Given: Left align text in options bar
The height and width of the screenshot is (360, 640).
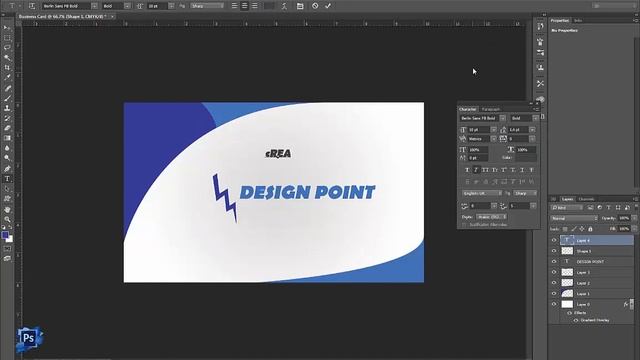Looking at the screenshot, I should [x=234, y=6].
